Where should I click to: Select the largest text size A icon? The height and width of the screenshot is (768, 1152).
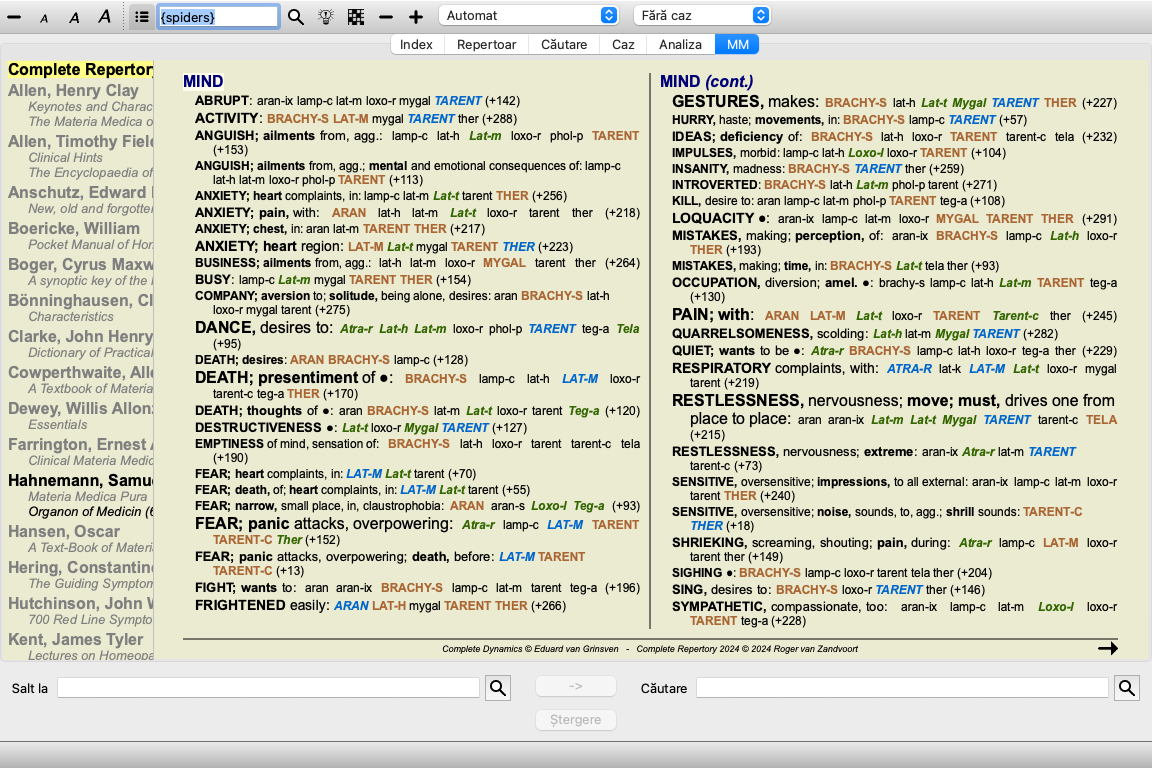[104, 17]
